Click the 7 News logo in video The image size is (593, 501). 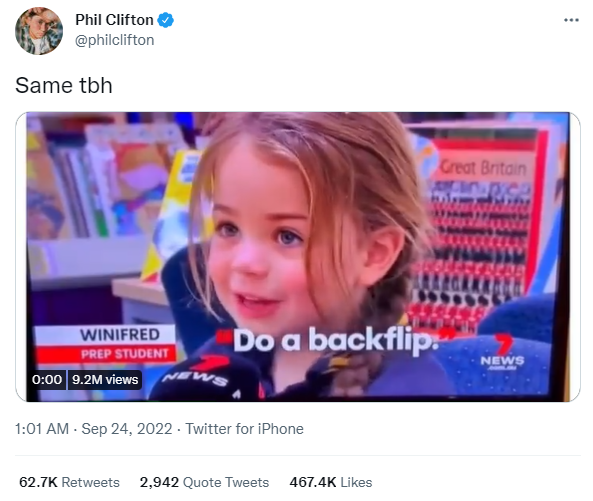coord(502,352)
